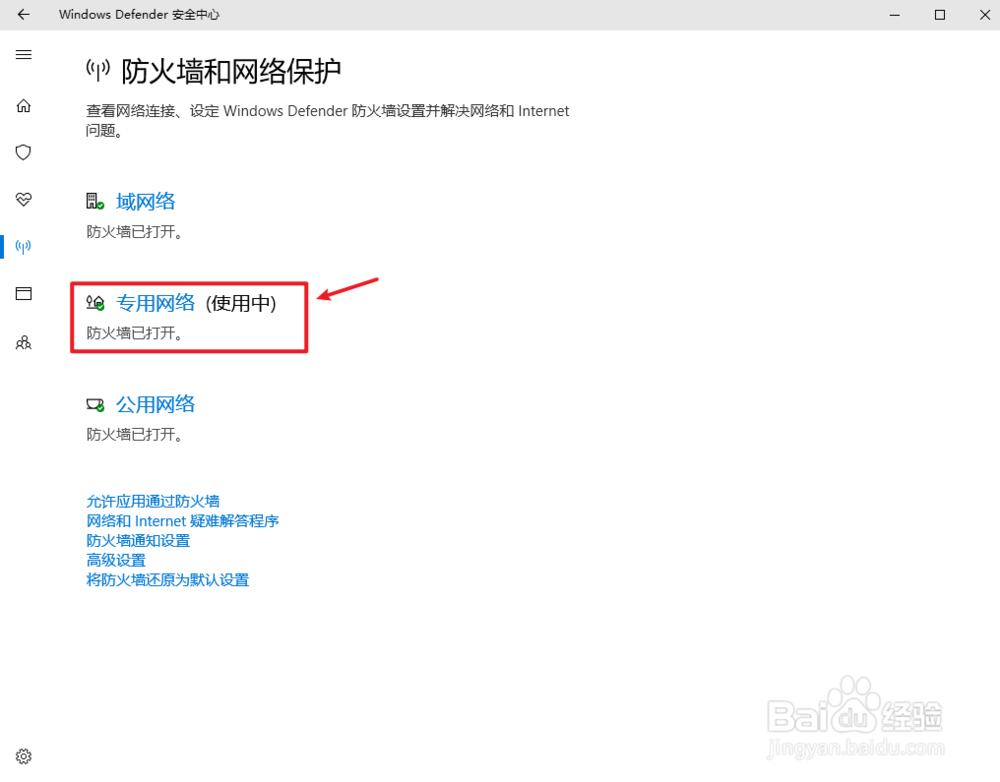Click 高级设置 link
This screenshot has height=782, width=1000.
click(116, 561)
